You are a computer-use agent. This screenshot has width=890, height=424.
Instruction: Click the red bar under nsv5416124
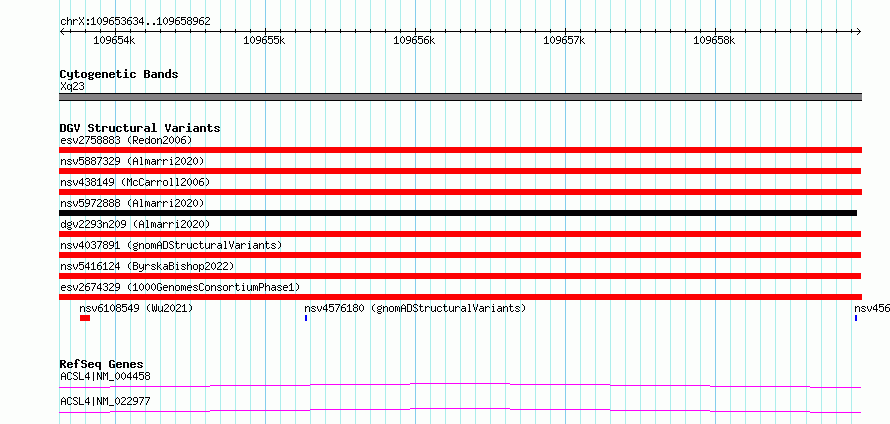(460, 276)
